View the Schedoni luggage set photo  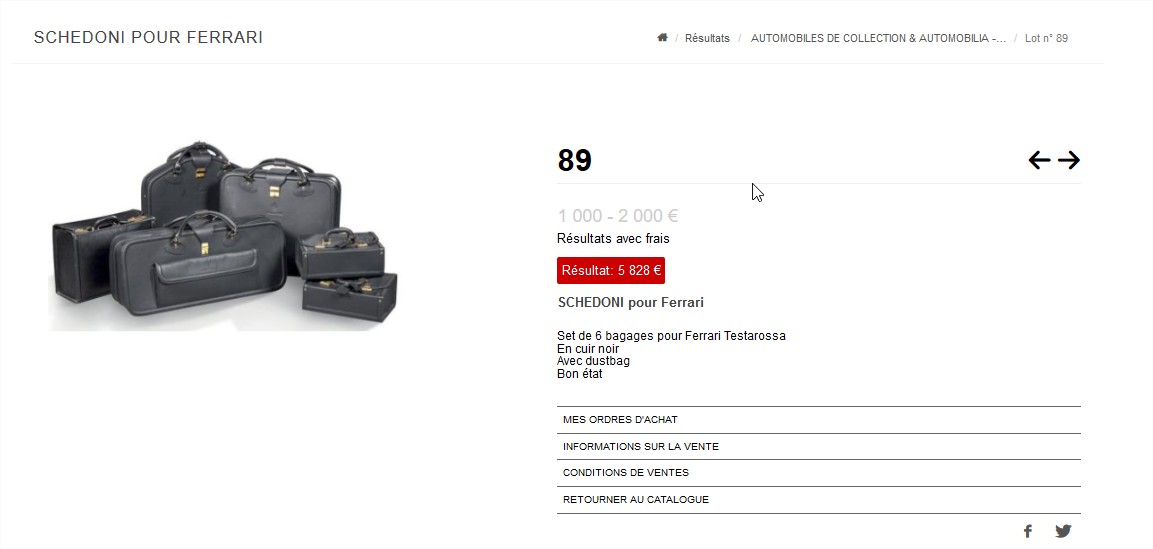tap(224, 234)
